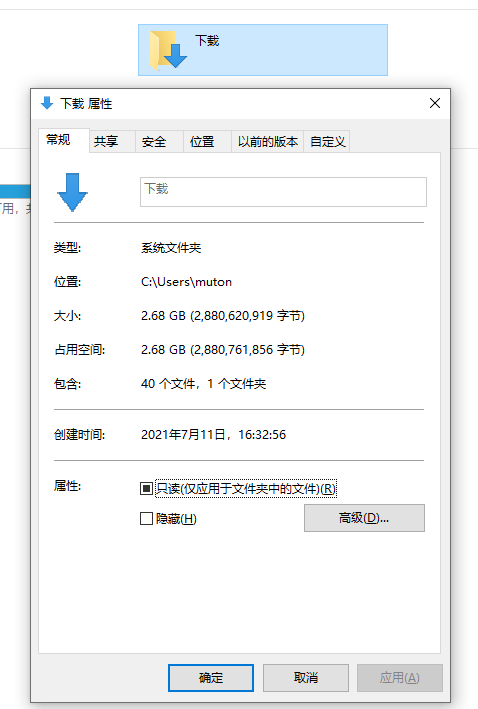Viewport: 478px width, 709px height.
Task: Select the 下载 folder icon in Explorer
Action: coord(168,50)
